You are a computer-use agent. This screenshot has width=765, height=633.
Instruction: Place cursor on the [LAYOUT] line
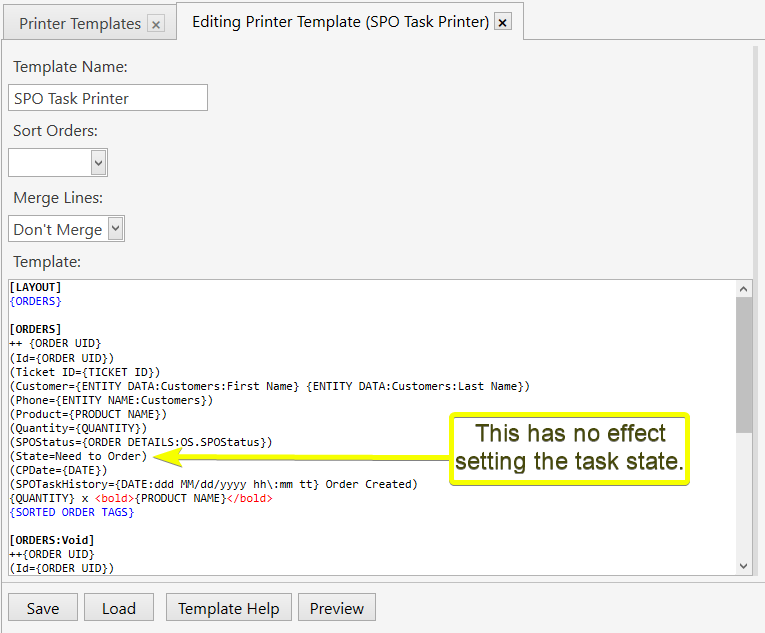pos(35,287)
